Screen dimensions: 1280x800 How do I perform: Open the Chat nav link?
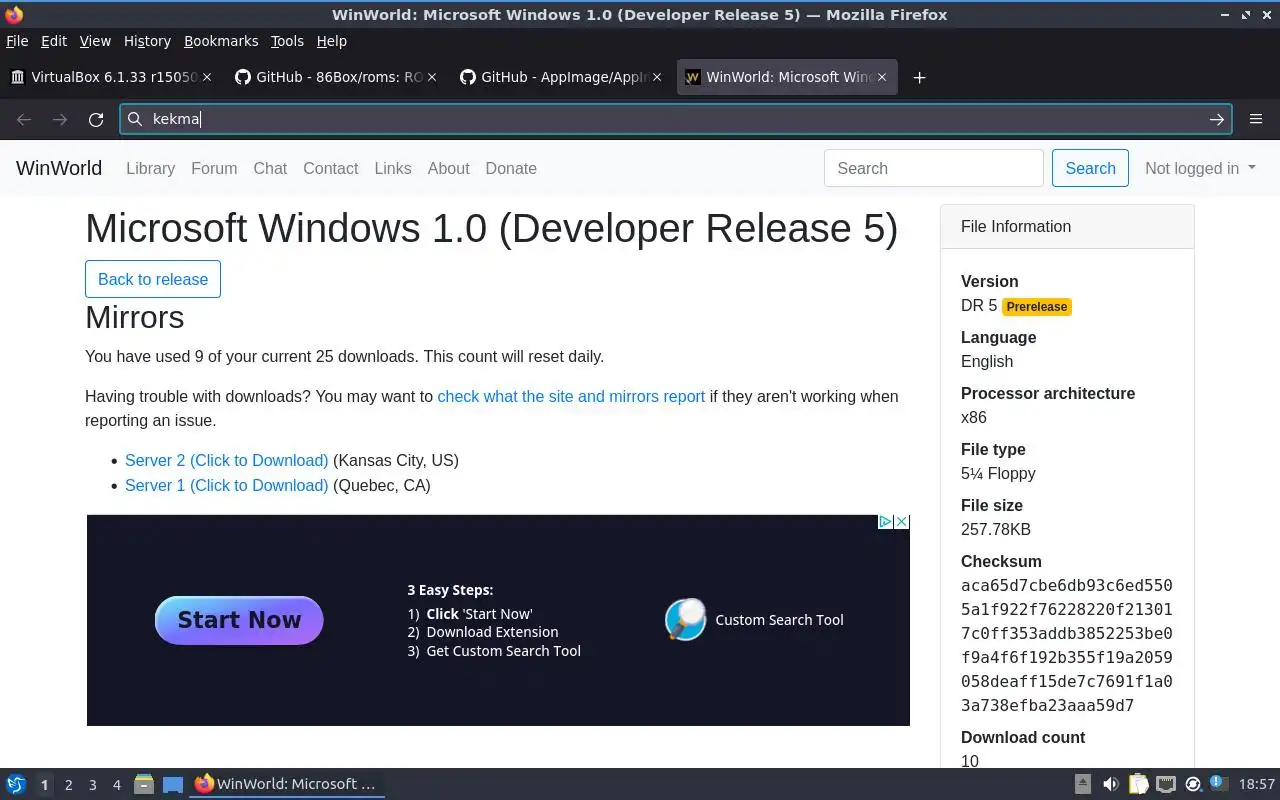coord(270,168)
